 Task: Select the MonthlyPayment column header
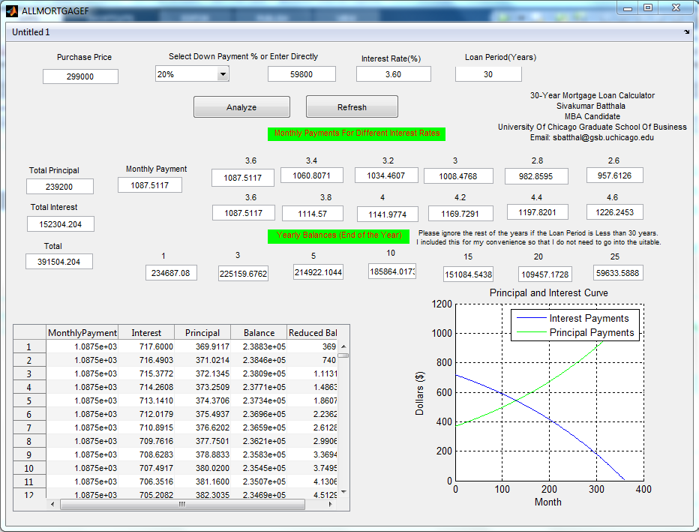pos(82,332)
